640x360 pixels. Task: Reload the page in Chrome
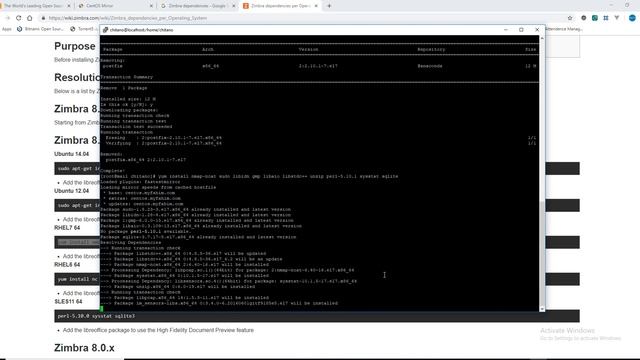click(18, 18)
